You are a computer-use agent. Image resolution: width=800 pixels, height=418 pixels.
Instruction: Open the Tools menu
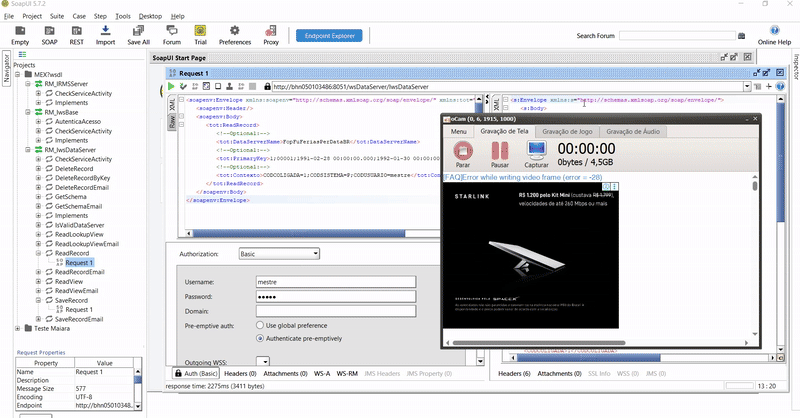pyautogui.click(x=122, y=16)
